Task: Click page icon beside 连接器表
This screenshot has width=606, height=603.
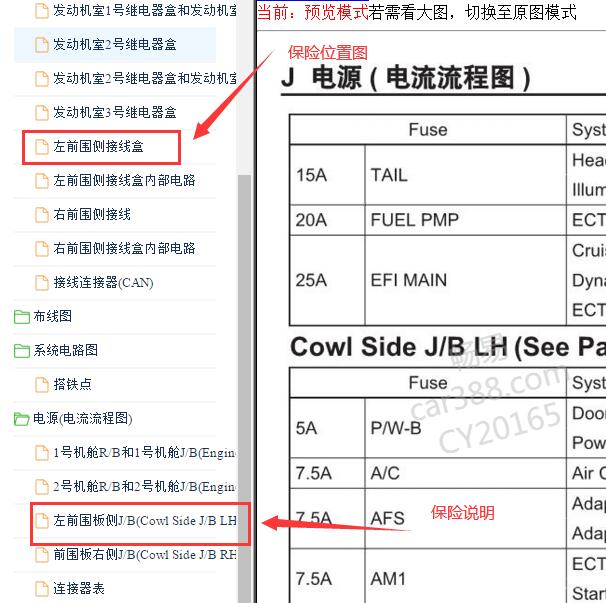Action: click(x=42, y=589)
